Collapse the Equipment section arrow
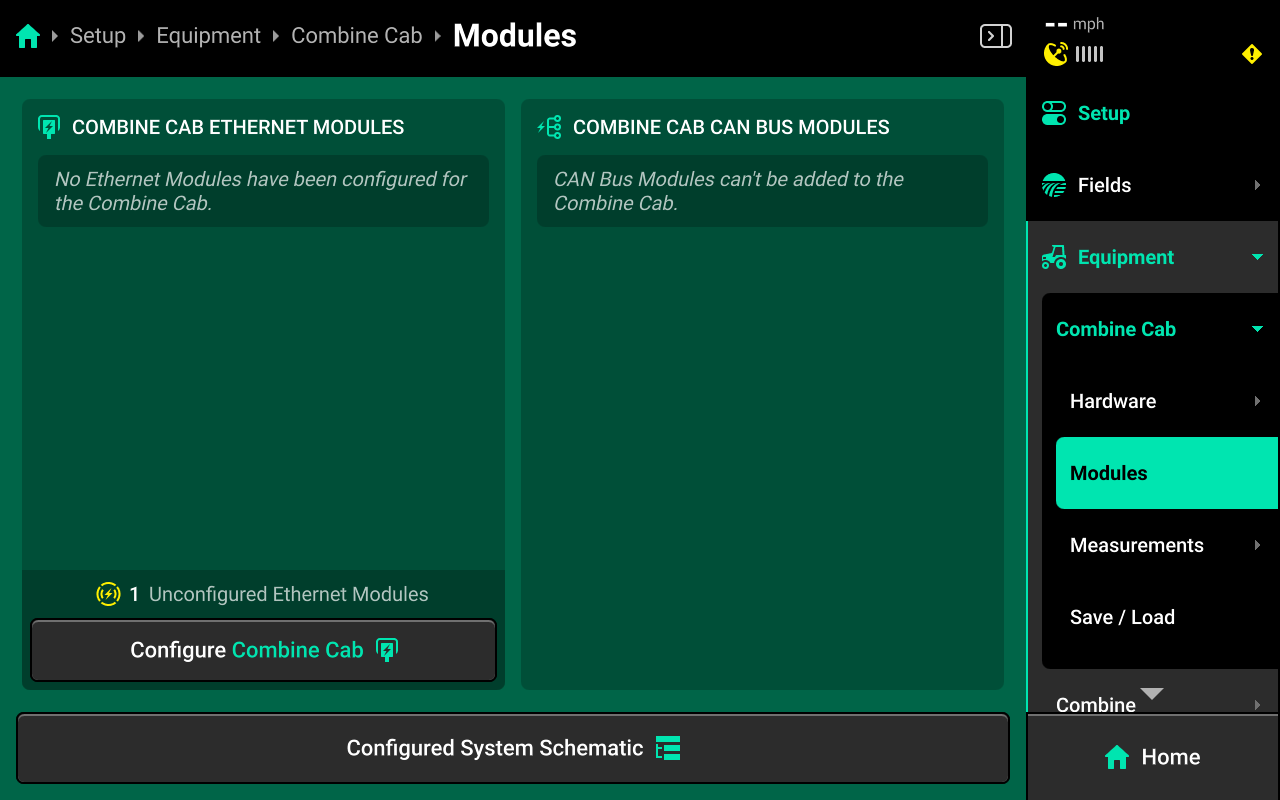The height and width of the screenshot is (800, 1280). (1257, 257)
